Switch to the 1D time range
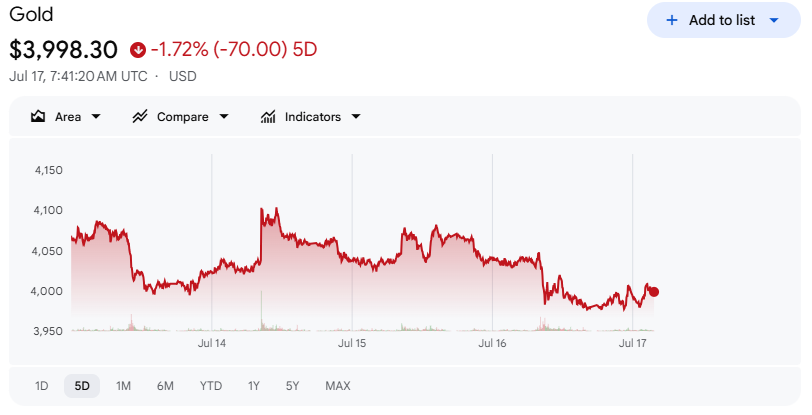This screenshot has height=415, width=812. (x=41, y=386)
